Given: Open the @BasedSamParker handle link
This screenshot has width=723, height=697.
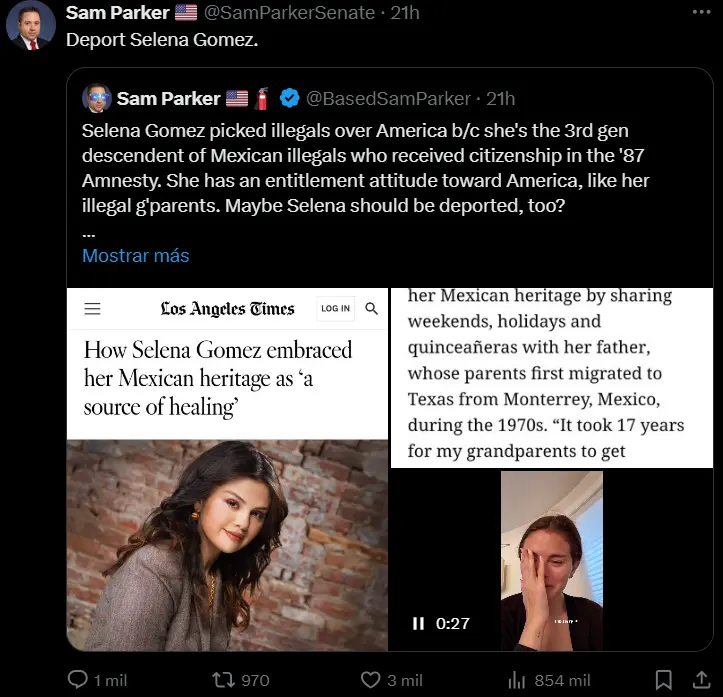Looking at the screenshot, I should [x=387, y=98].
